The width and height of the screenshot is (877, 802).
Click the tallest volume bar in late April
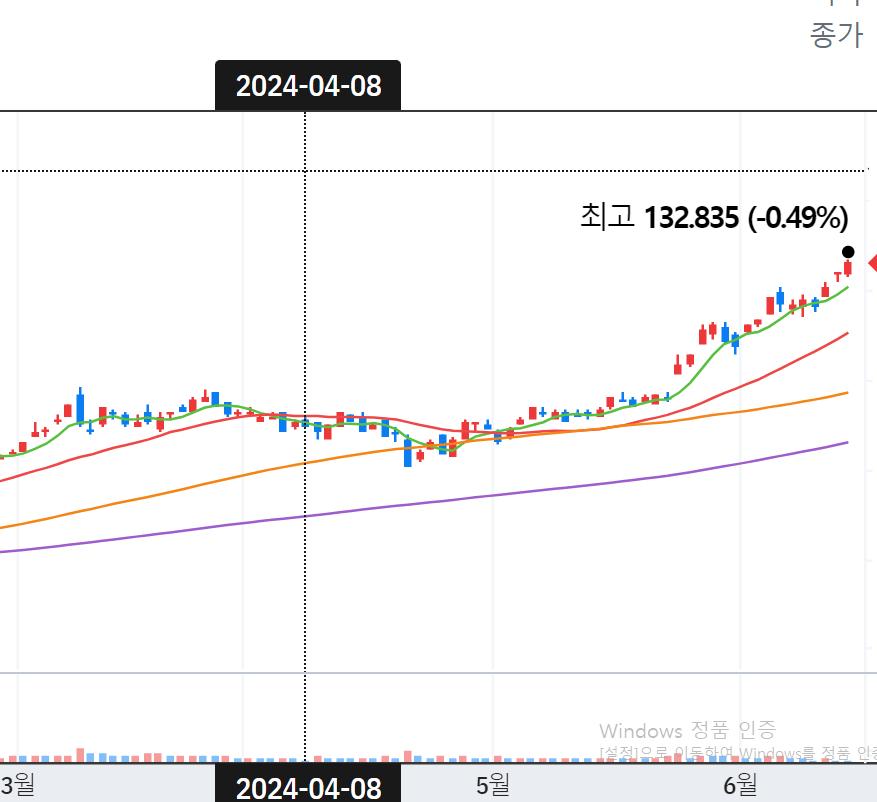[408, 756]
